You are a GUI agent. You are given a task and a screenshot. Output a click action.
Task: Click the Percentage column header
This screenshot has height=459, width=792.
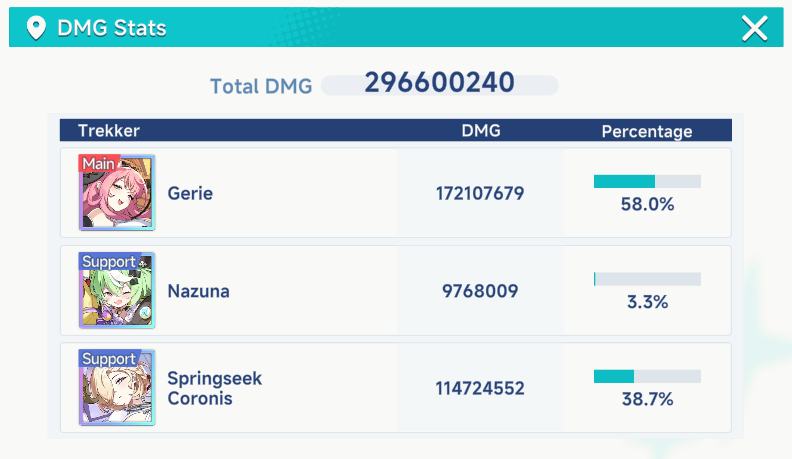tap(647, 131)
